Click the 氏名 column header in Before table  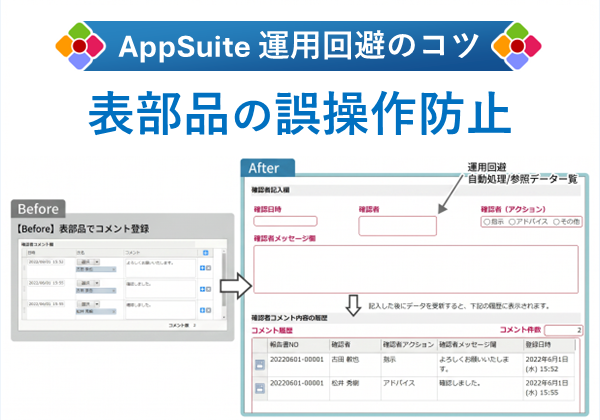99,253
